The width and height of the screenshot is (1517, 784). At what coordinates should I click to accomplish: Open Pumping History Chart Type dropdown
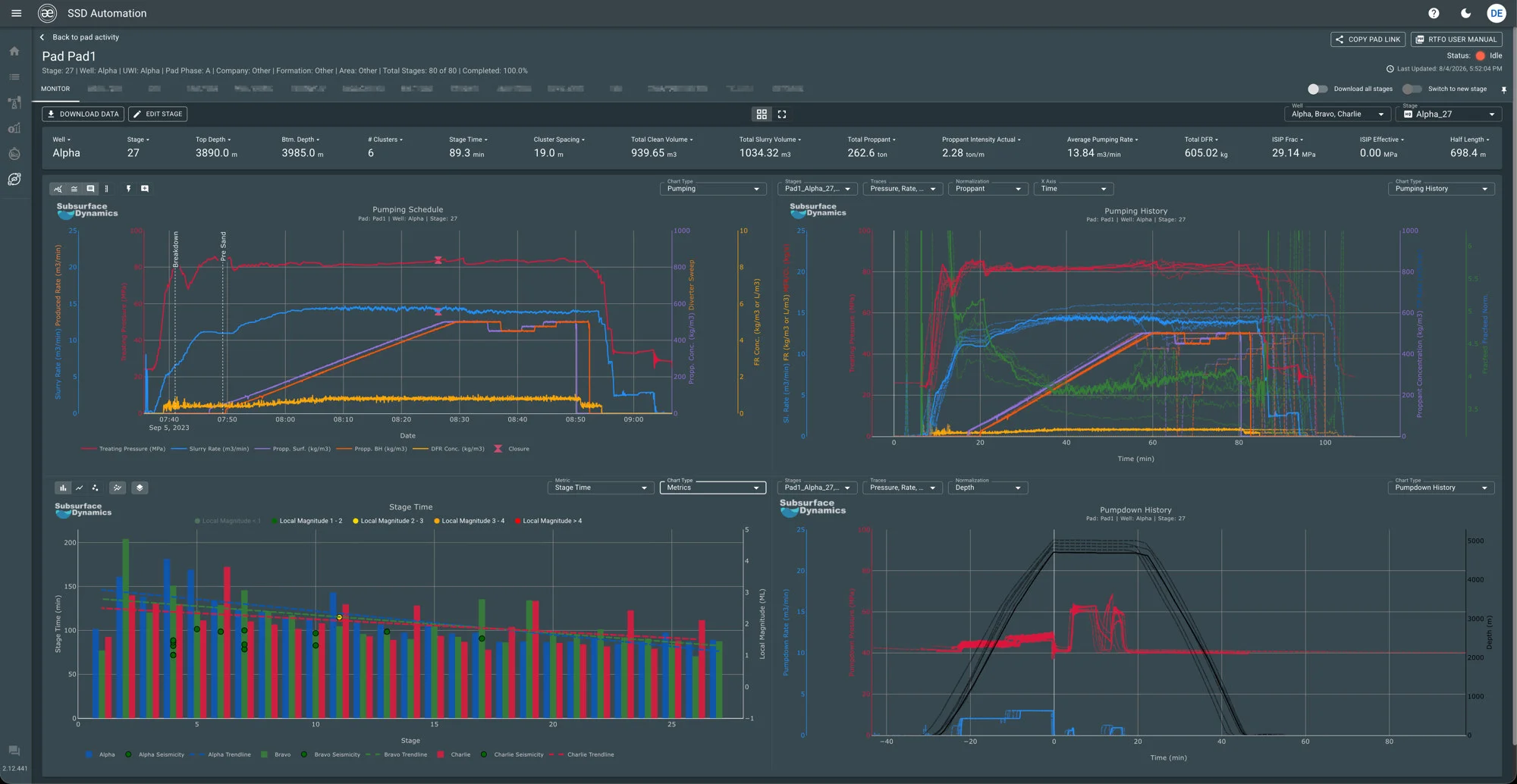tap(1442, 189)
